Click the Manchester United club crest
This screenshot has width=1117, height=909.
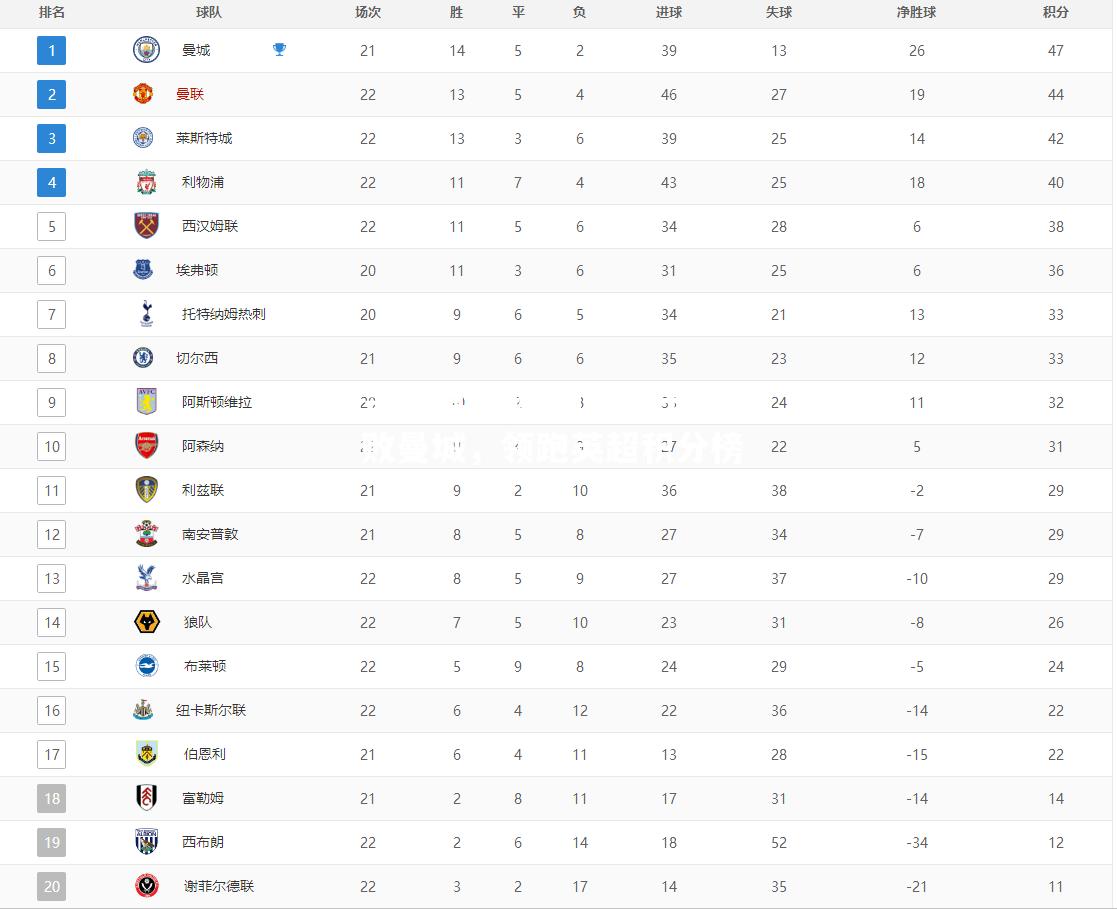click(x=142, y=94)
